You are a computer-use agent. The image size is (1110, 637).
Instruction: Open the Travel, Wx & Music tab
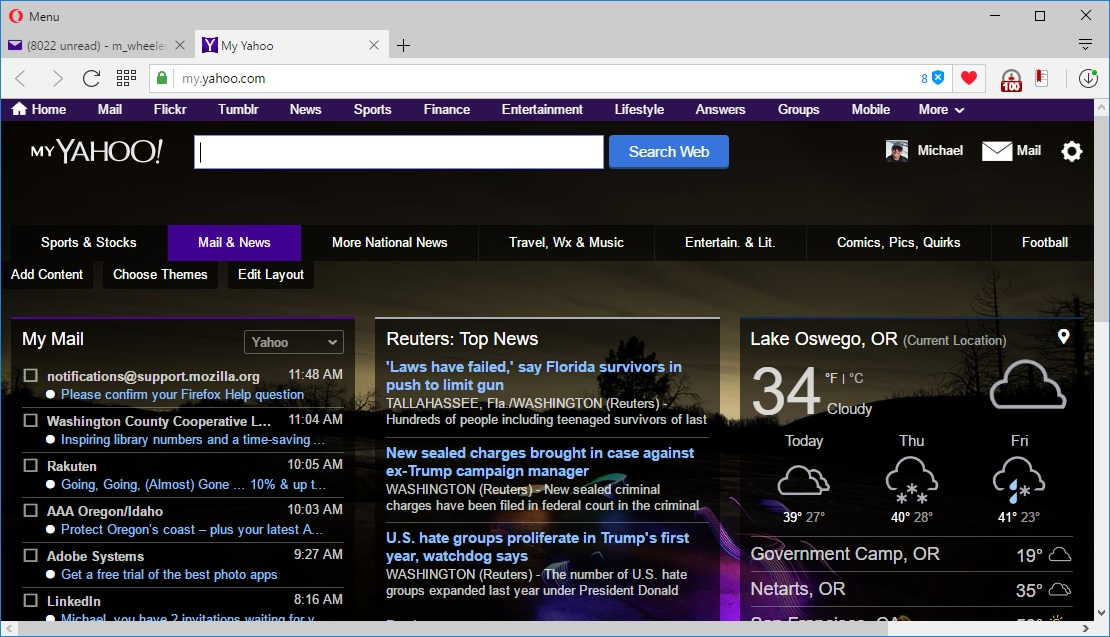566,242
